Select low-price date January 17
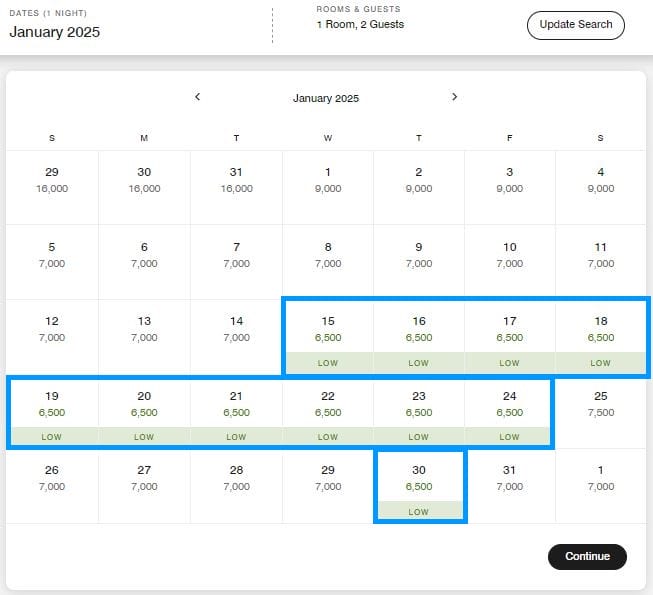 pyautogui.click(x=510, y=336)
